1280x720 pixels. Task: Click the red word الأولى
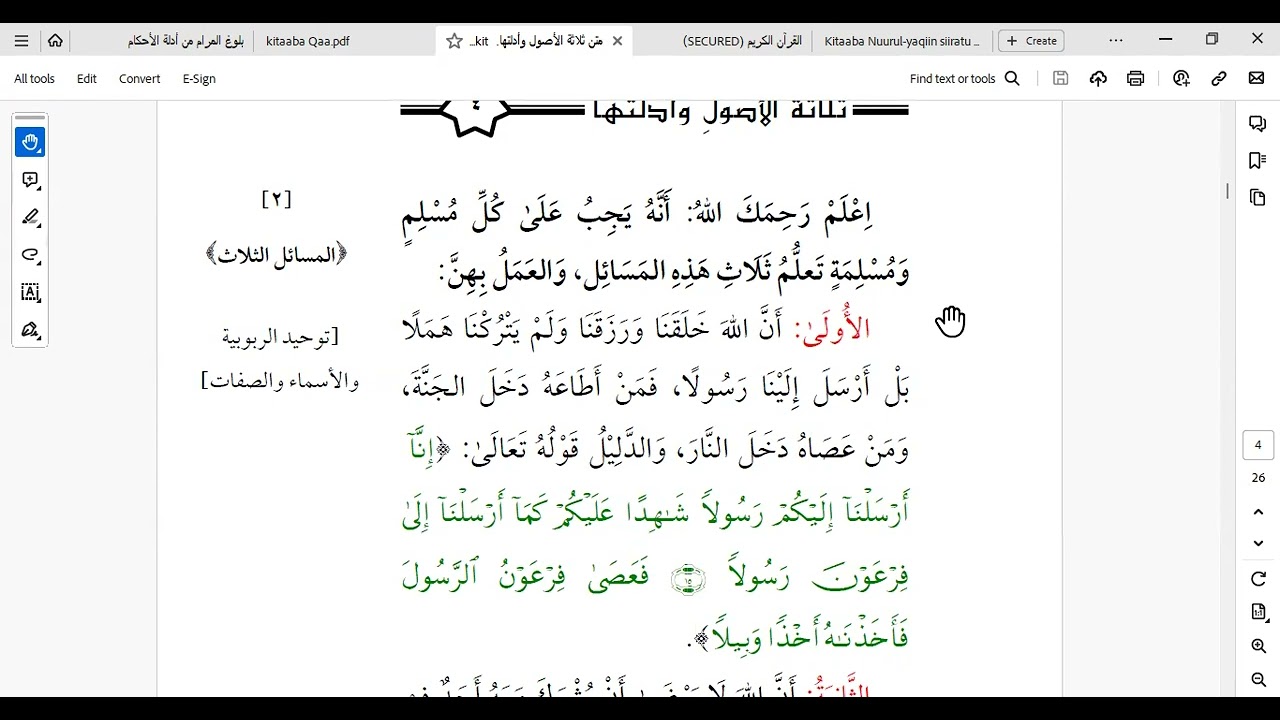[x=832, y=326]
